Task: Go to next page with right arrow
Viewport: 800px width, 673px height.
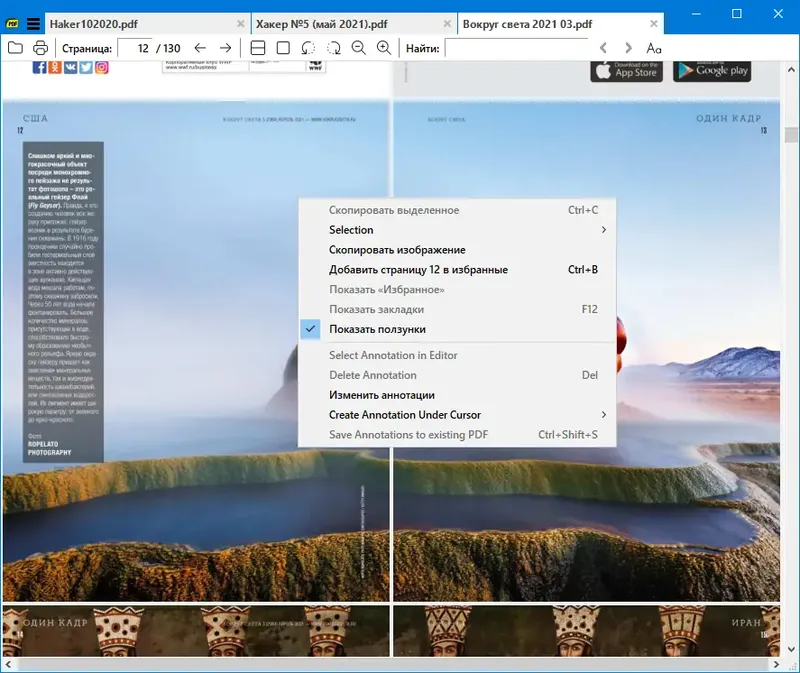Action: pyautogui.click(x=225, y=48)
